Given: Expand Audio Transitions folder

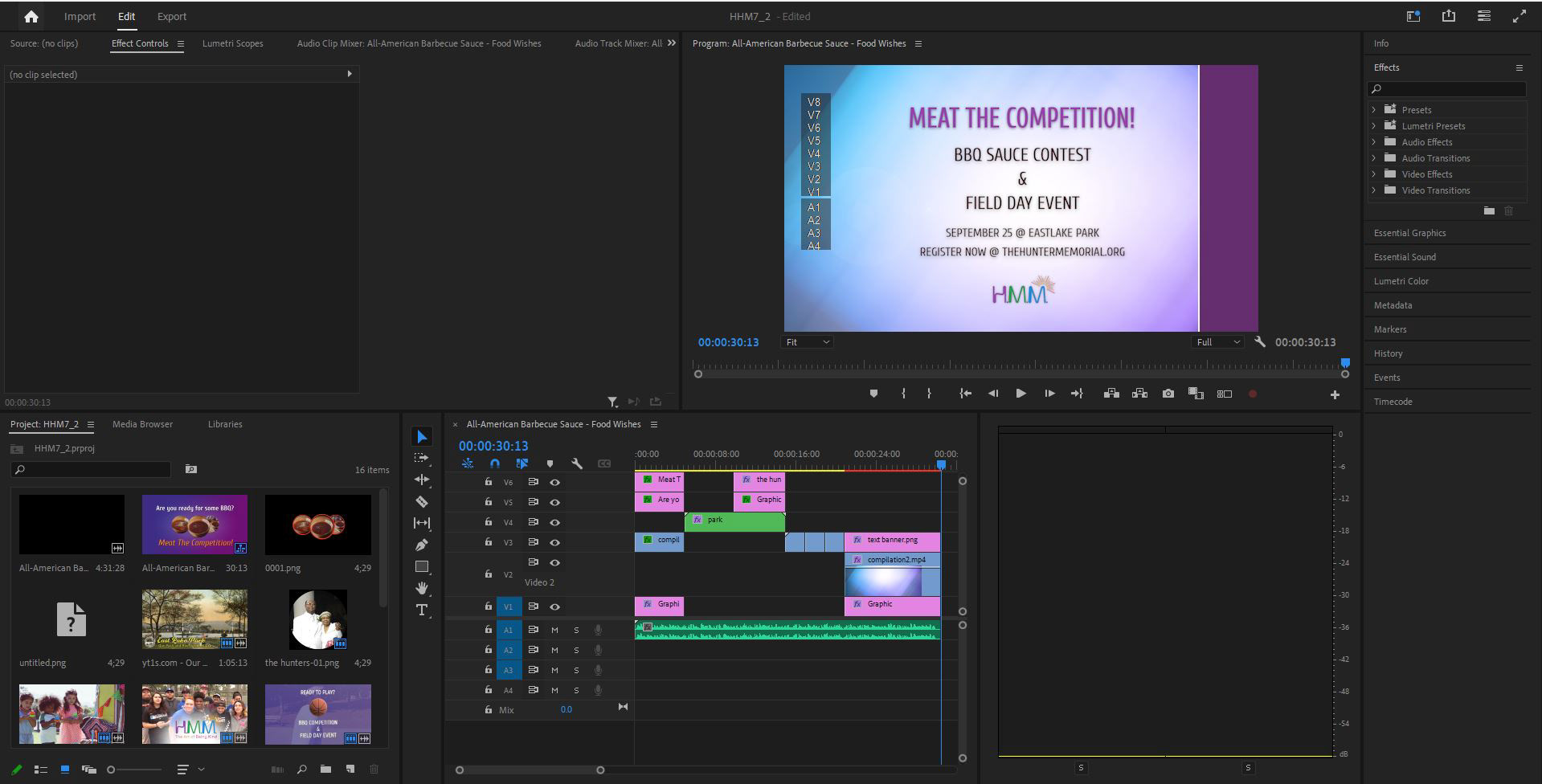Looking at the screenshot, I should click(1373, 157).
